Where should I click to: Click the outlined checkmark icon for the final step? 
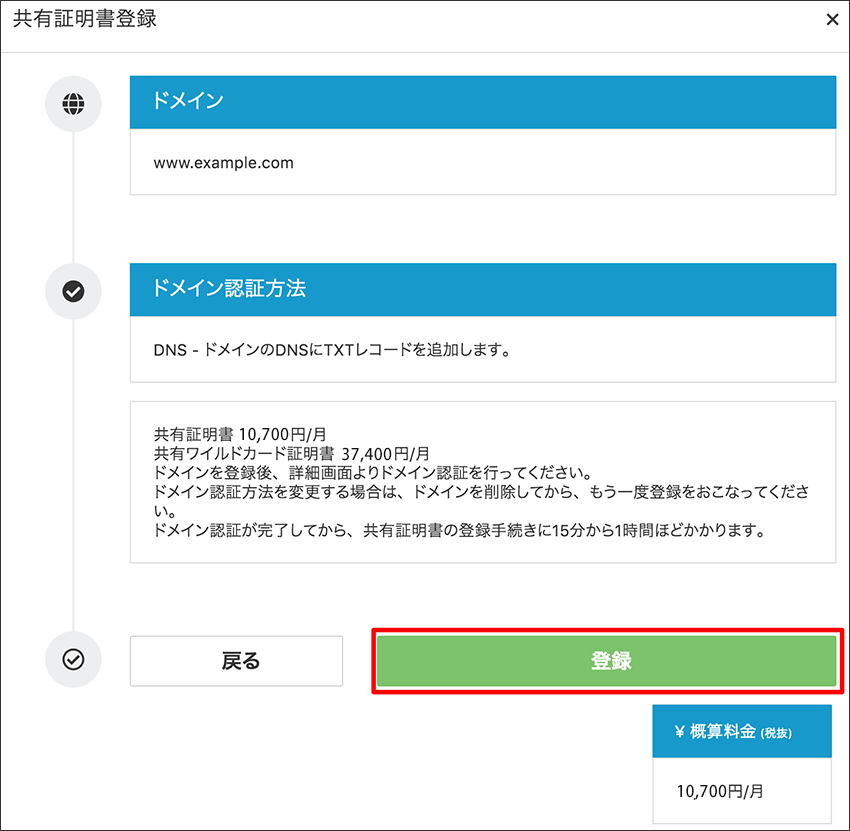[x=73, y=660]
